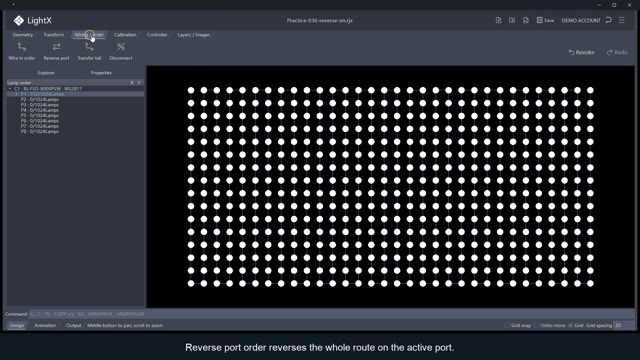Switch to Animation mode

pos(45,325)
